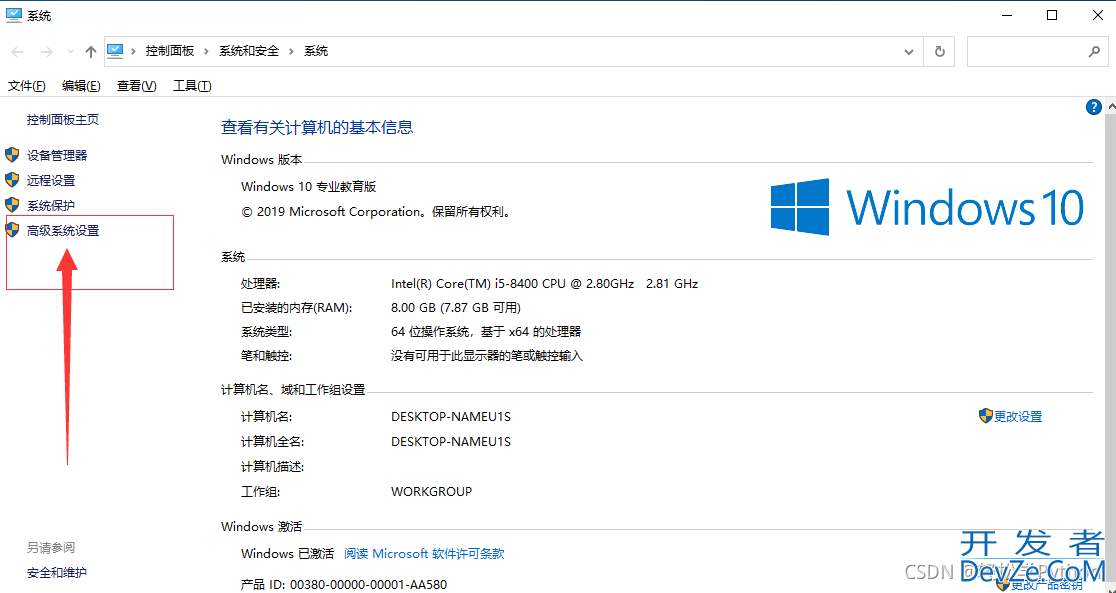This screenshot has width=1116, height=593.
Task: Expand chevron after 控制面板 breadcrumb
Action: pos(206,51)
